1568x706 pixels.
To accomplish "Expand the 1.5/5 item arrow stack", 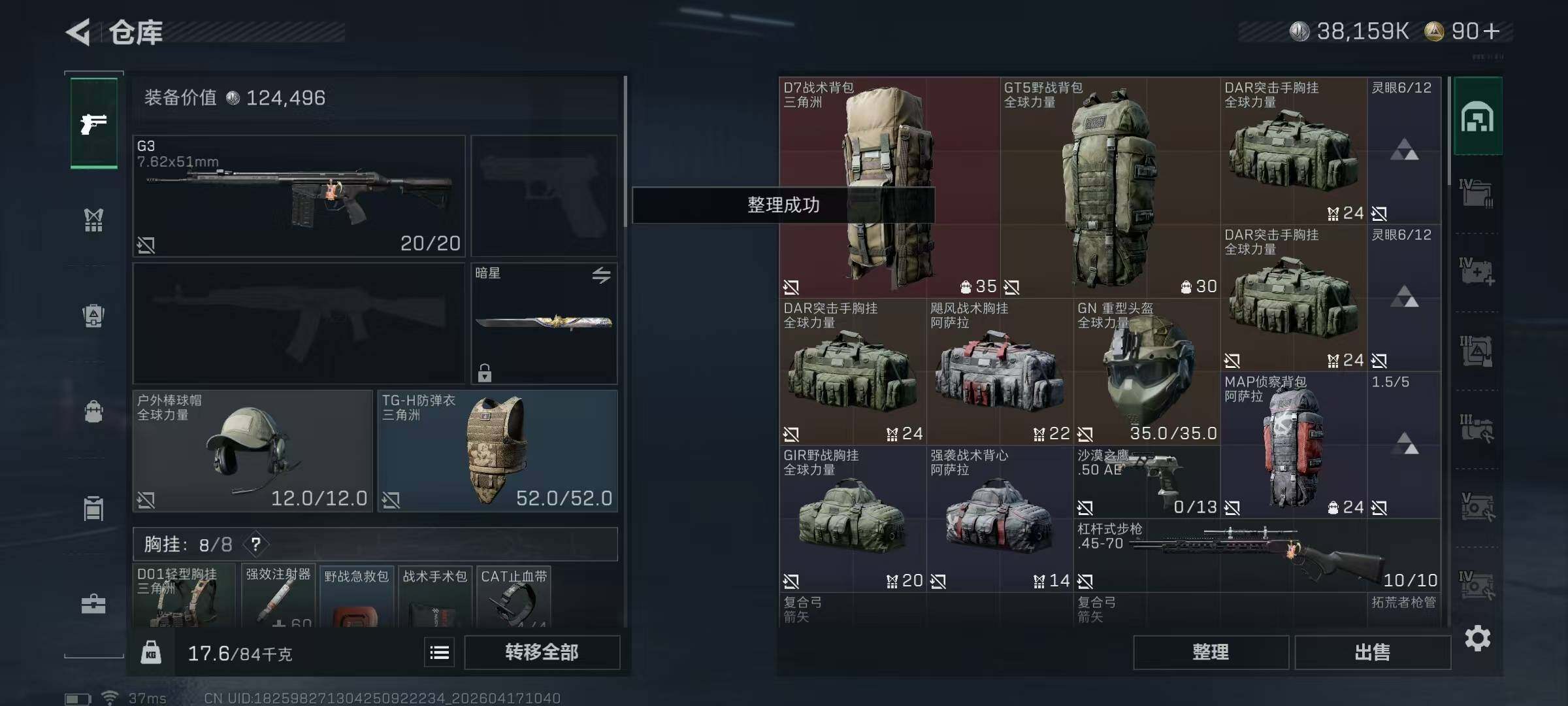I will 1404,444.
